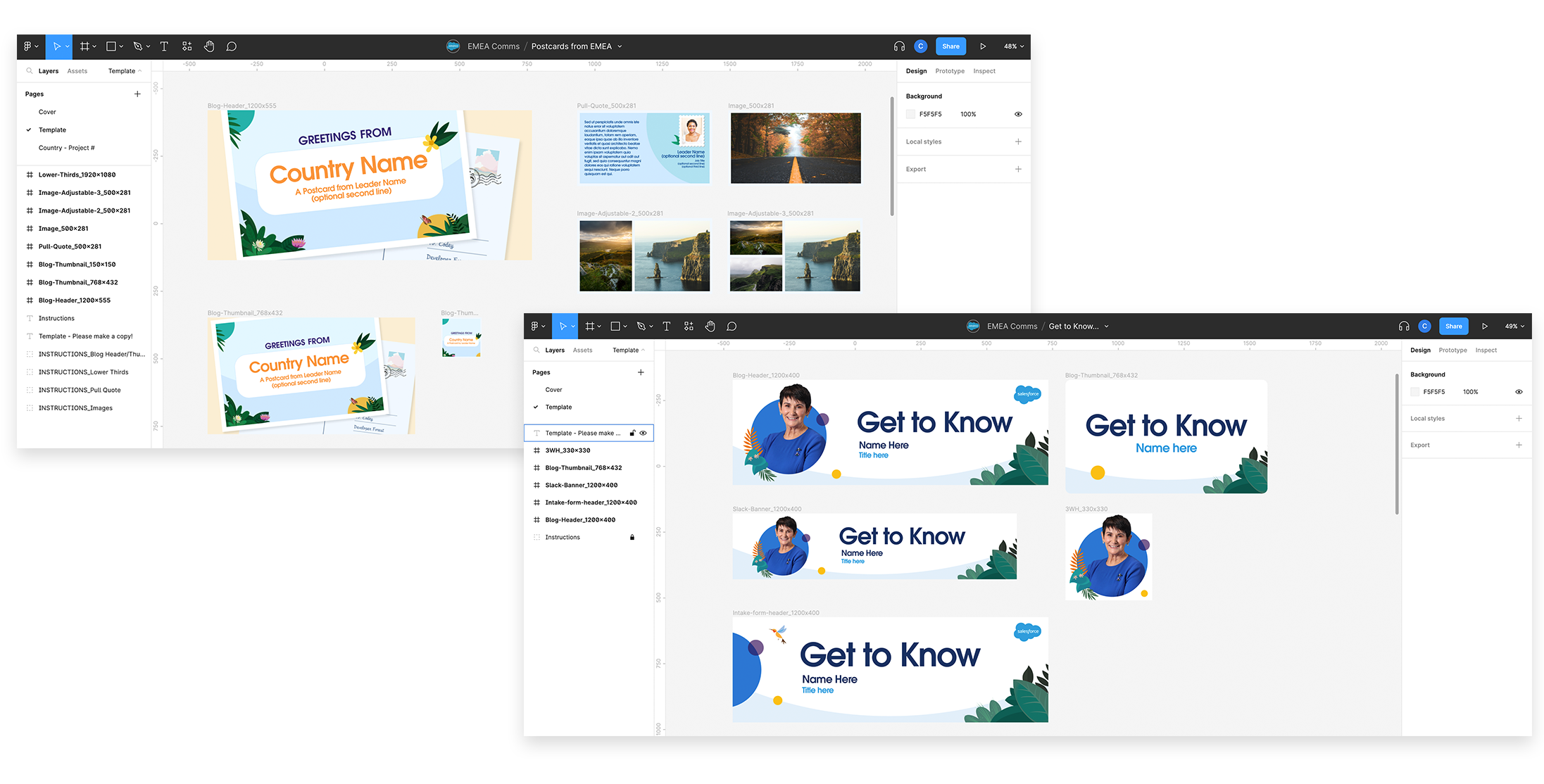Open the Frame tool dropdown arrow in the Get to Know window
This screenshot has width=1544, height=784.
(599, 327)
